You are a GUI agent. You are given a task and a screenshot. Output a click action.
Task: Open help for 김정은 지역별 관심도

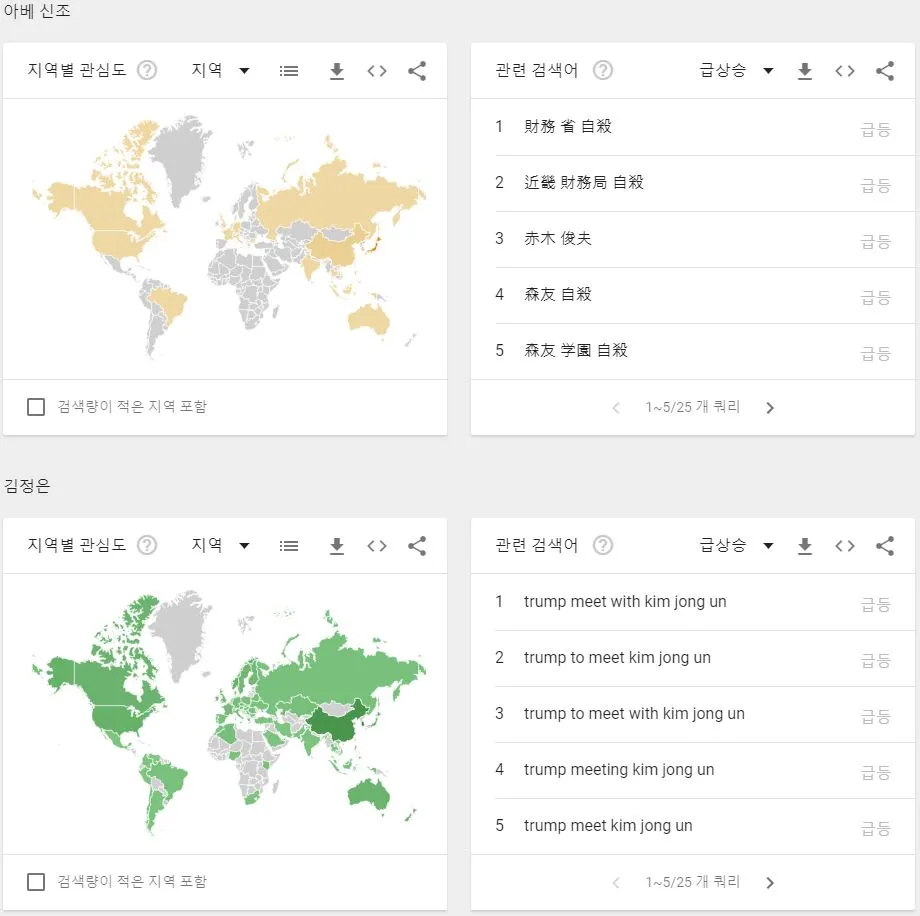(x=147, y=545)
